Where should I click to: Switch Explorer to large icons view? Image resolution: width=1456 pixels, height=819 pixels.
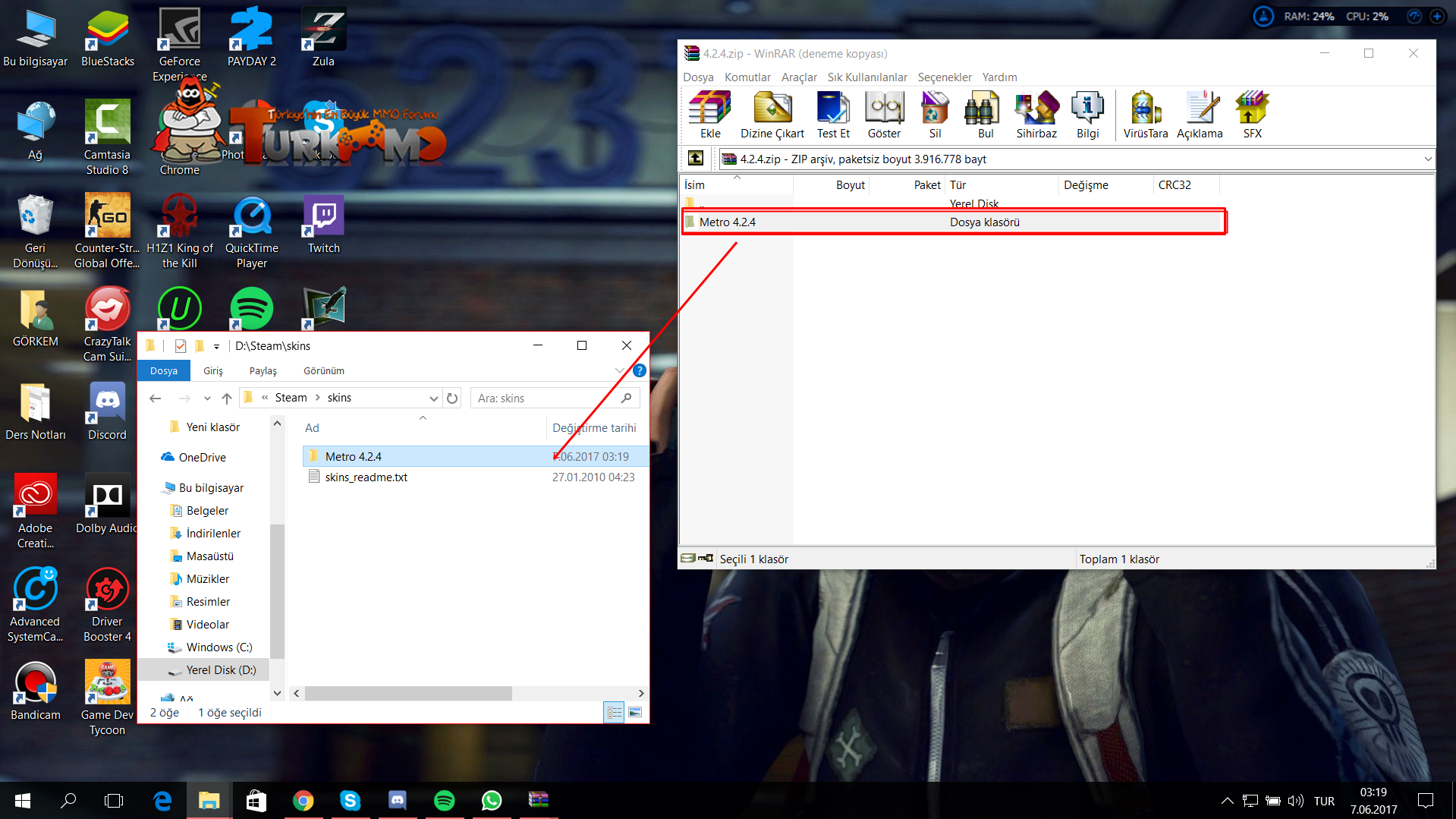[635, 712]
